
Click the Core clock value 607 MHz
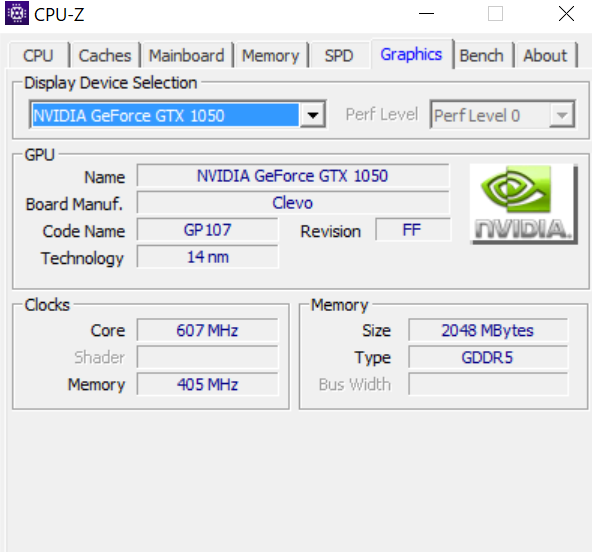tap(208, 330)
